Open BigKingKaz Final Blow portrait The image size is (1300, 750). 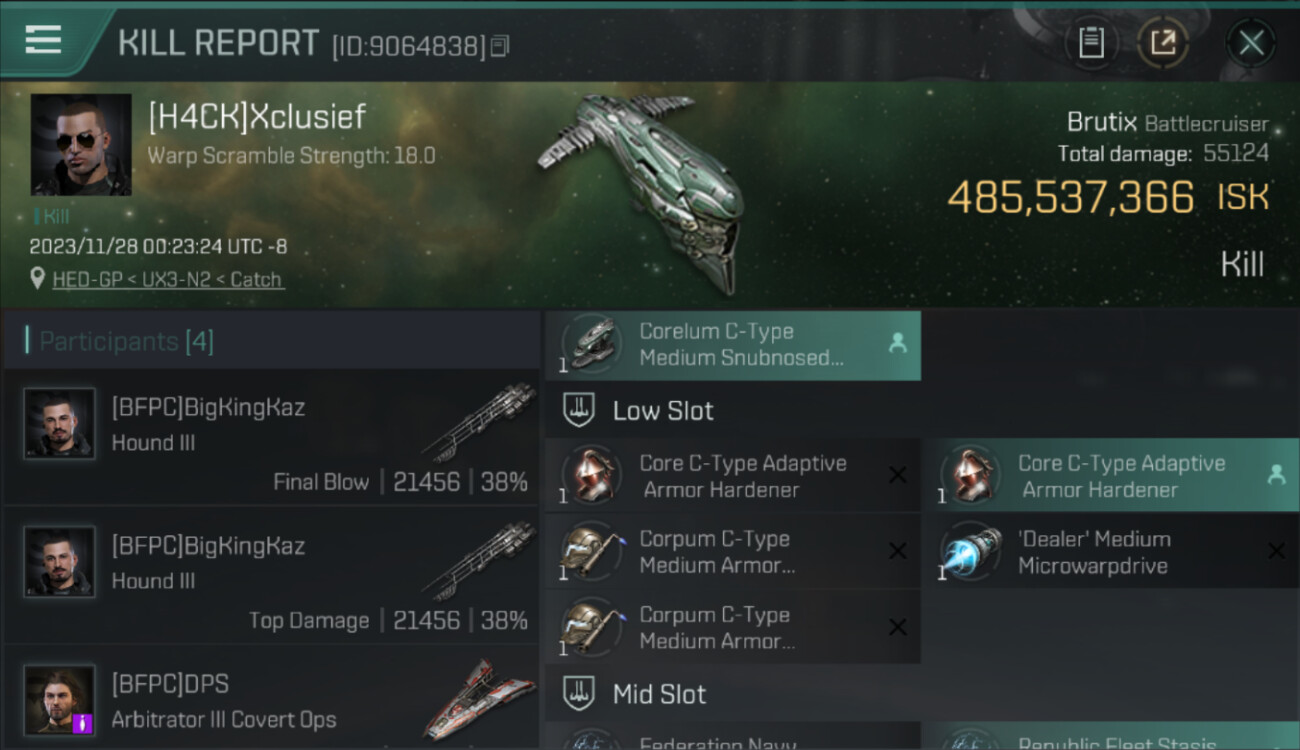click(x=60, y=423)
